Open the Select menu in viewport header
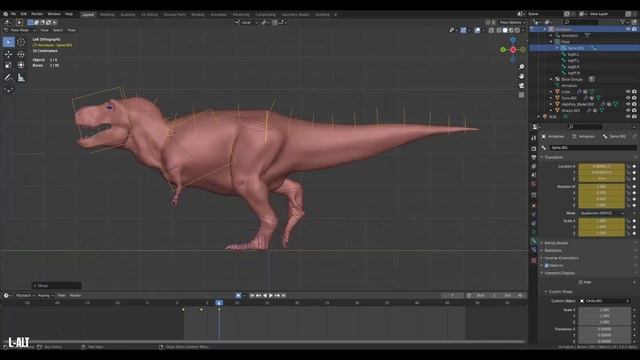 pos(58,30)
